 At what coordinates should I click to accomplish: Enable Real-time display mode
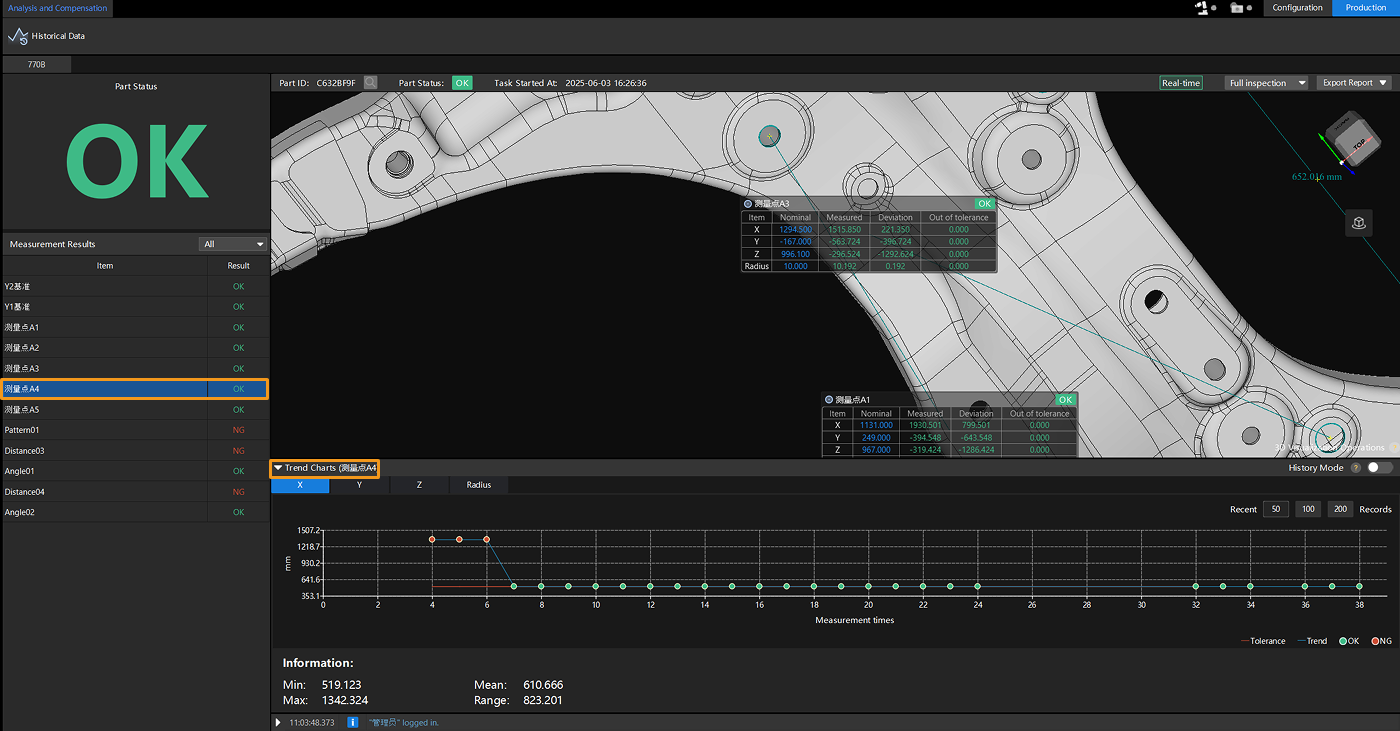click(x=1181, y=83)
